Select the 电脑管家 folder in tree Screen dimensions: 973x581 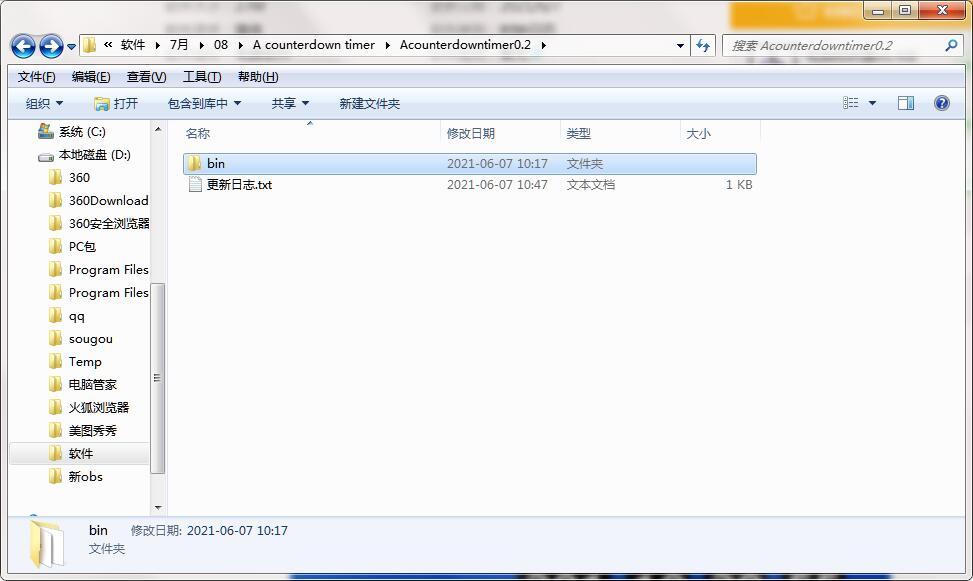(x=83, y=385)
